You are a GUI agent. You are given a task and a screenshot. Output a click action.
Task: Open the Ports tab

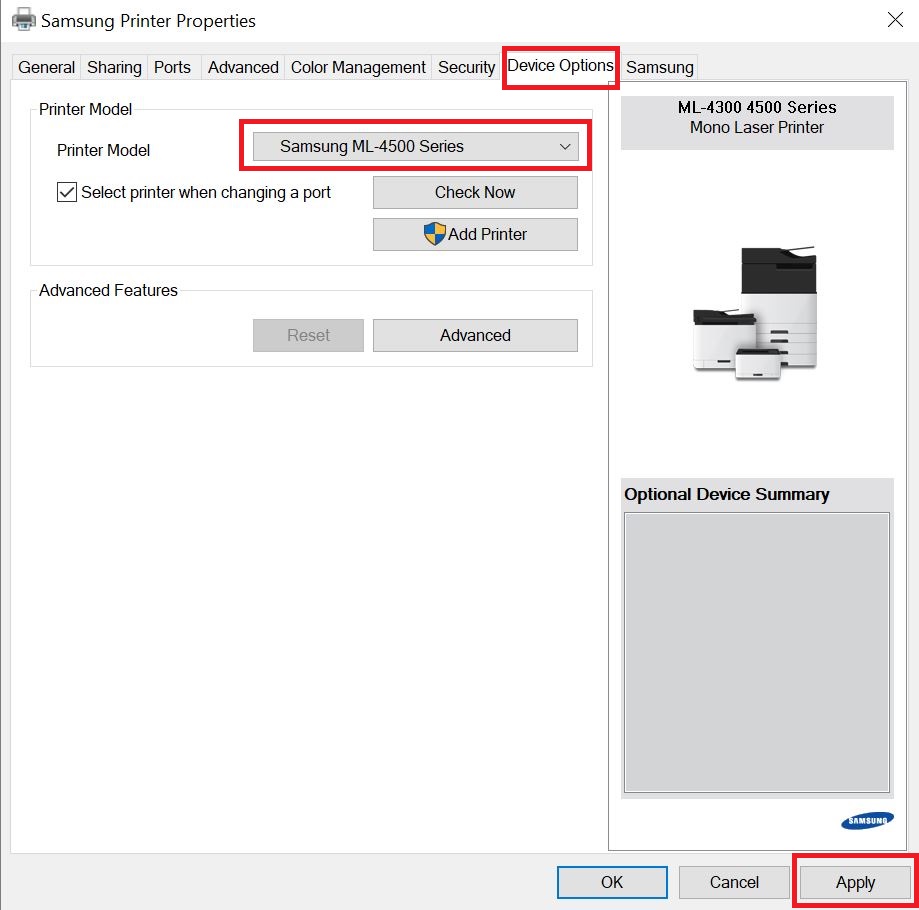[172, 67]
